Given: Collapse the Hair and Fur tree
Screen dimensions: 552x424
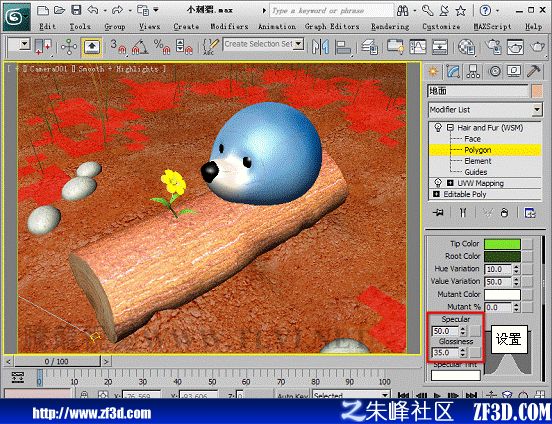Looking at the screenshot, I should coord(450,127).
